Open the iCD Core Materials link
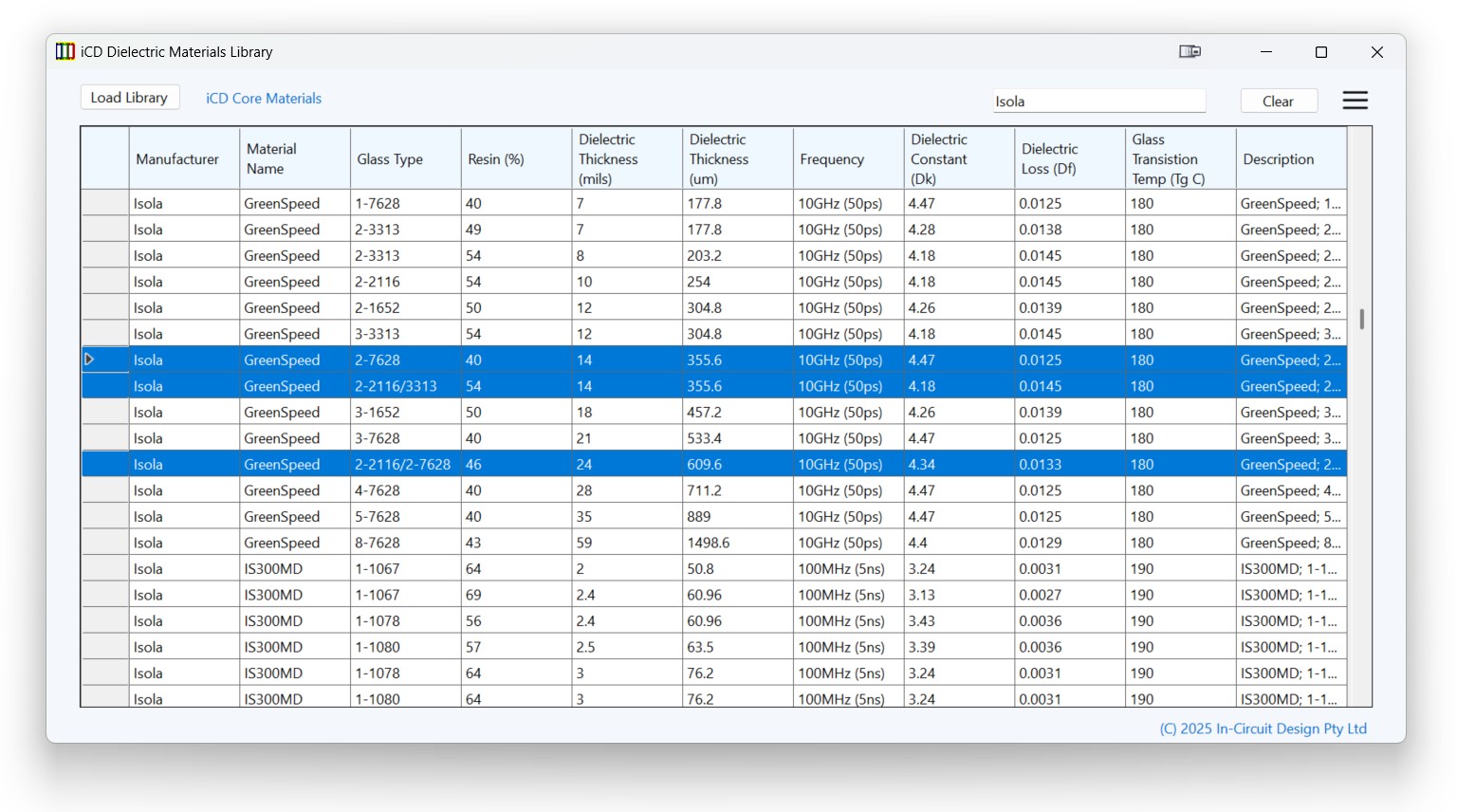1457x812 pixels. [264, 99]
